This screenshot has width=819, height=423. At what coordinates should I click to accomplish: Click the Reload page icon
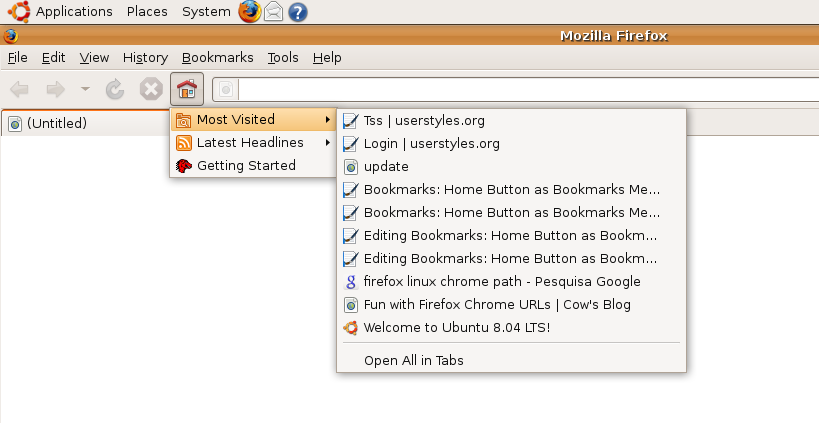pos(114,89)
